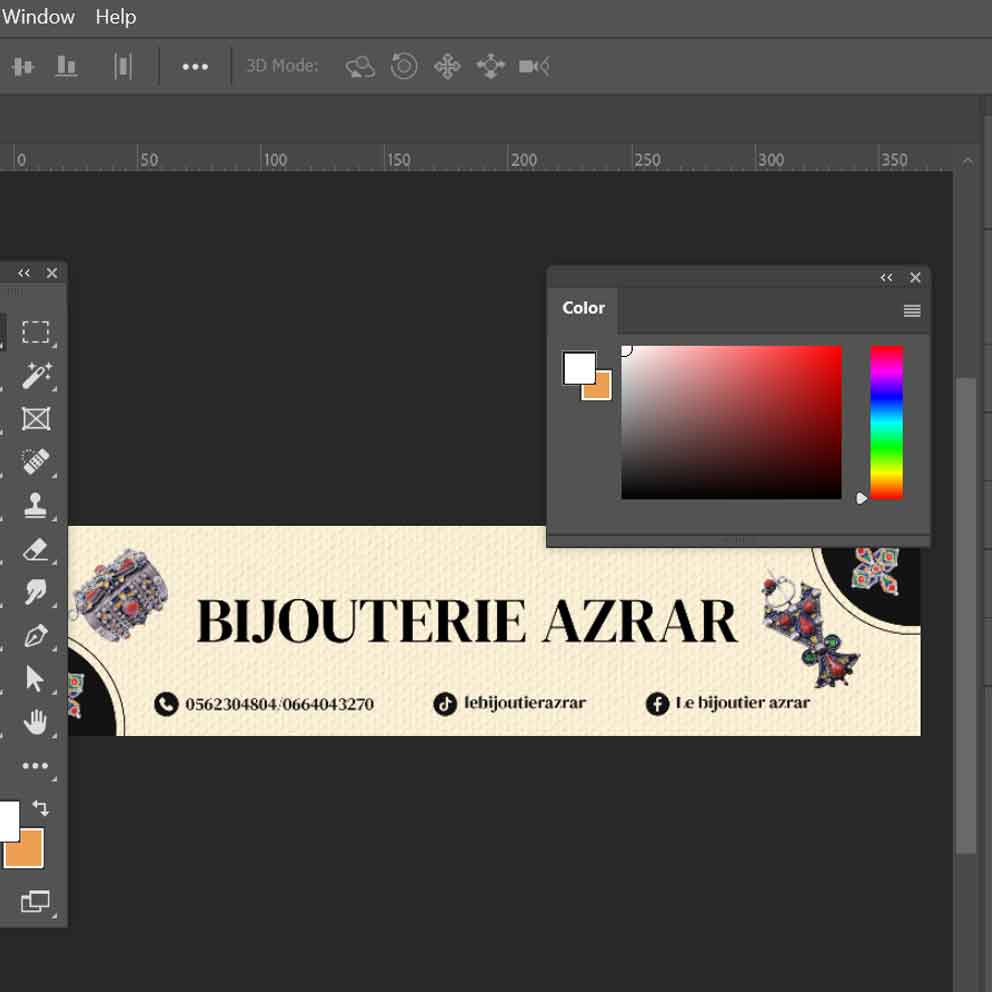Click the Color panel tab

[x=583, y=308]
